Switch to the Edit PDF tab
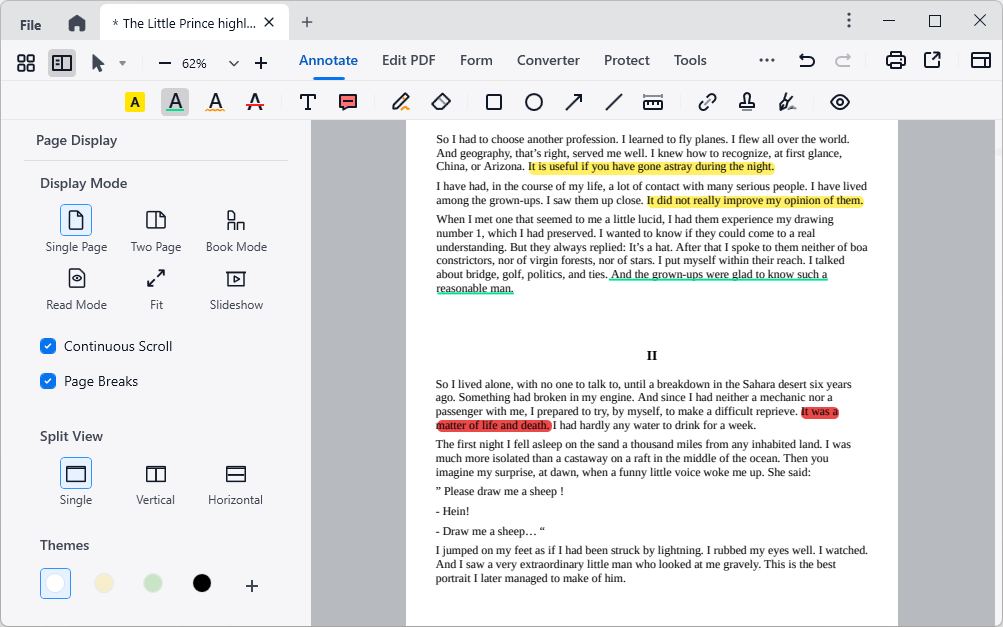 click(408, 60)
